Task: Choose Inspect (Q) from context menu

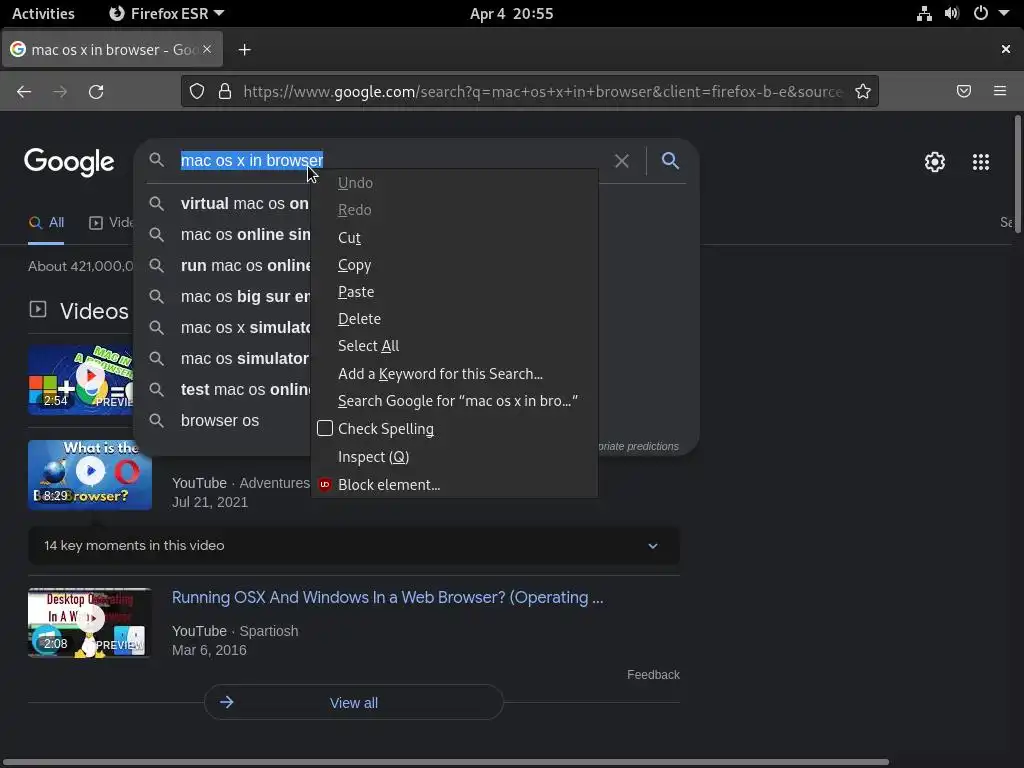Action: 454,456
